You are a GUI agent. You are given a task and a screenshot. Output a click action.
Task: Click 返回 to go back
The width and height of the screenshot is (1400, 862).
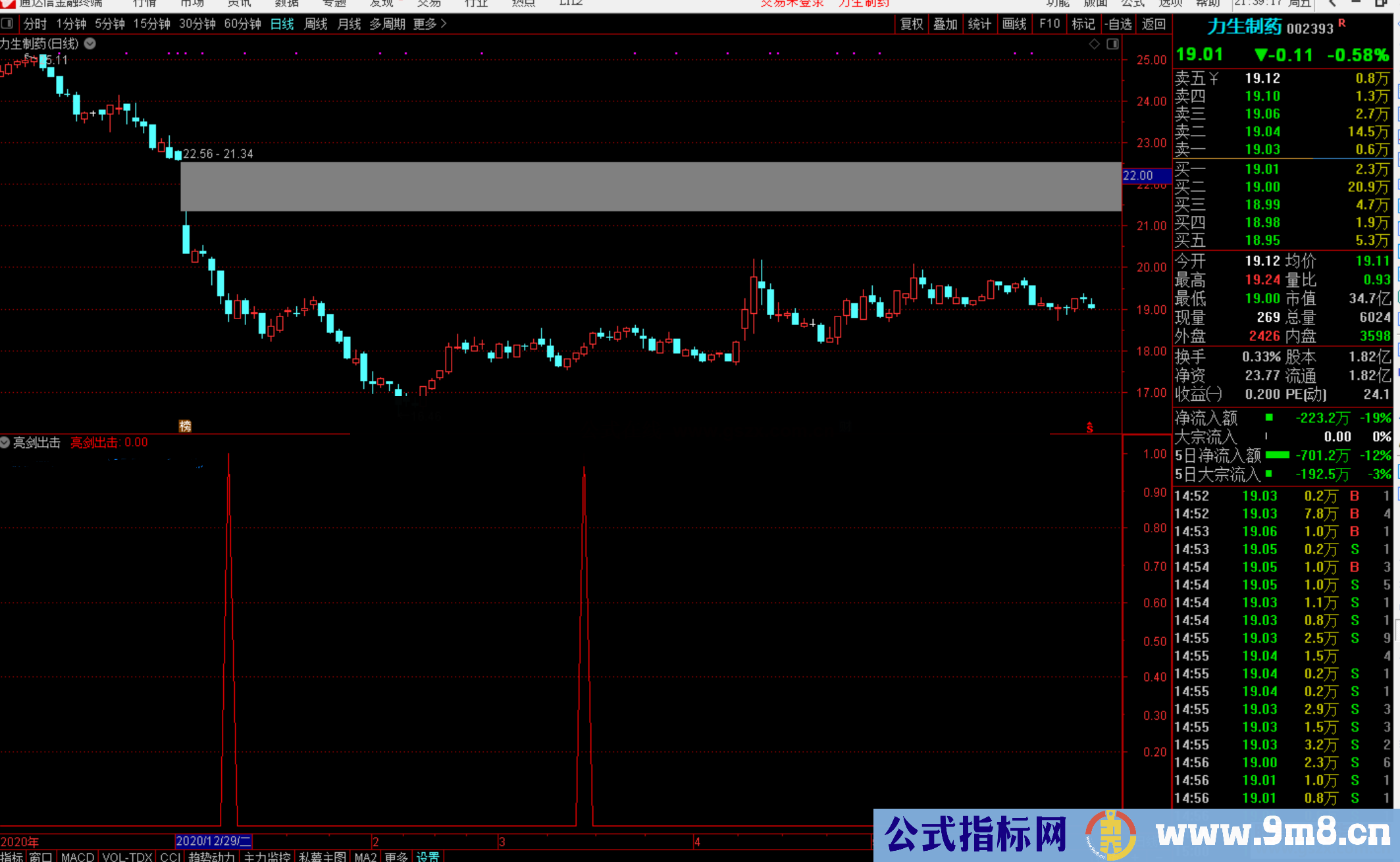click(x=1154, y=24)
